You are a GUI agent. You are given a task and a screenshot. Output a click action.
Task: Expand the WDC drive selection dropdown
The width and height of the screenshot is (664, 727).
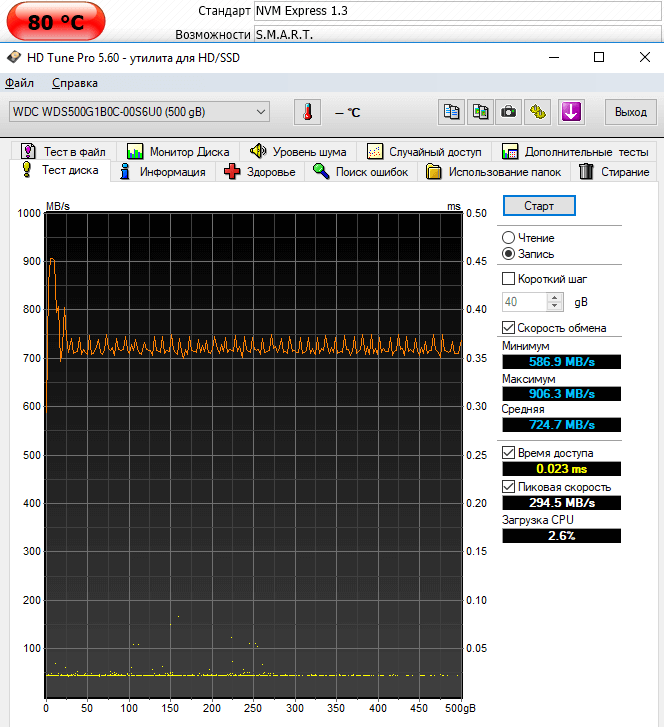point(262,112)
